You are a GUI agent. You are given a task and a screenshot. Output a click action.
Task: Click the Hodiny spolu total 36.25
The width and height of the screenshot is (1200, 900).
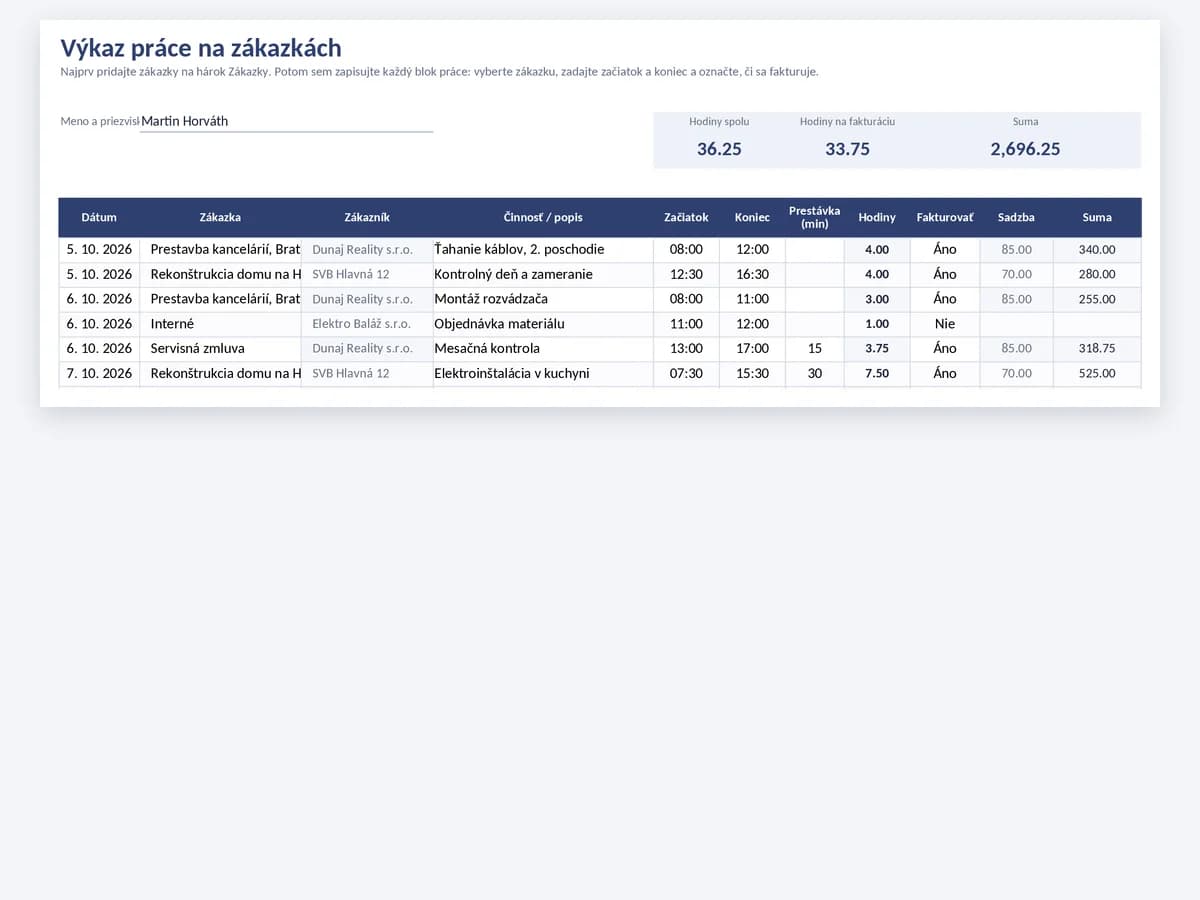click(x=719, y=149)
